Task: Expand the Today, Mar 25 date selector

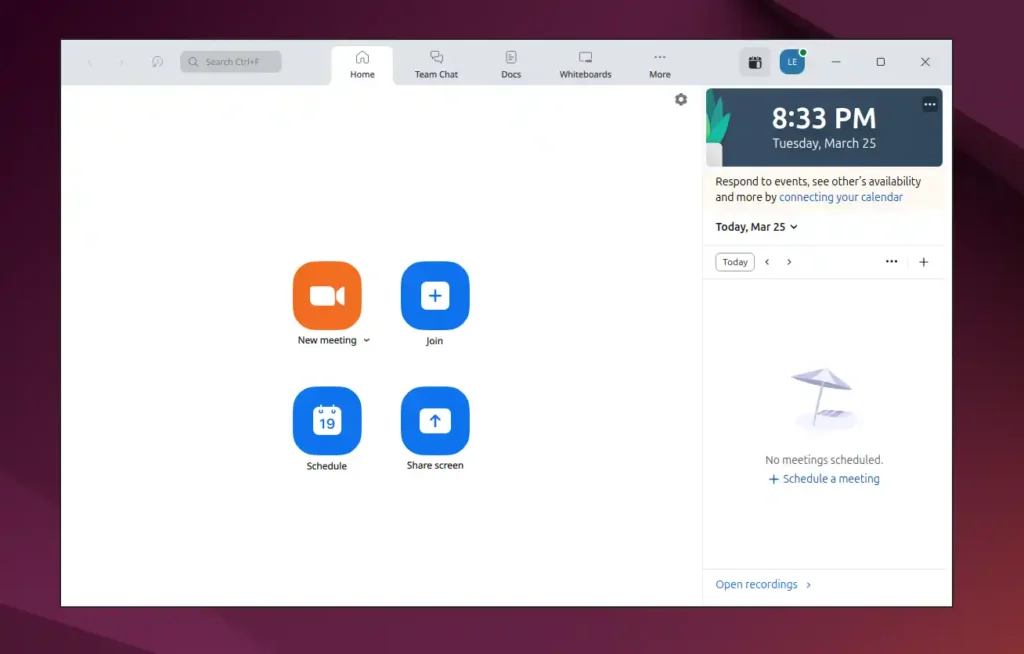Action: coord(756,227)
